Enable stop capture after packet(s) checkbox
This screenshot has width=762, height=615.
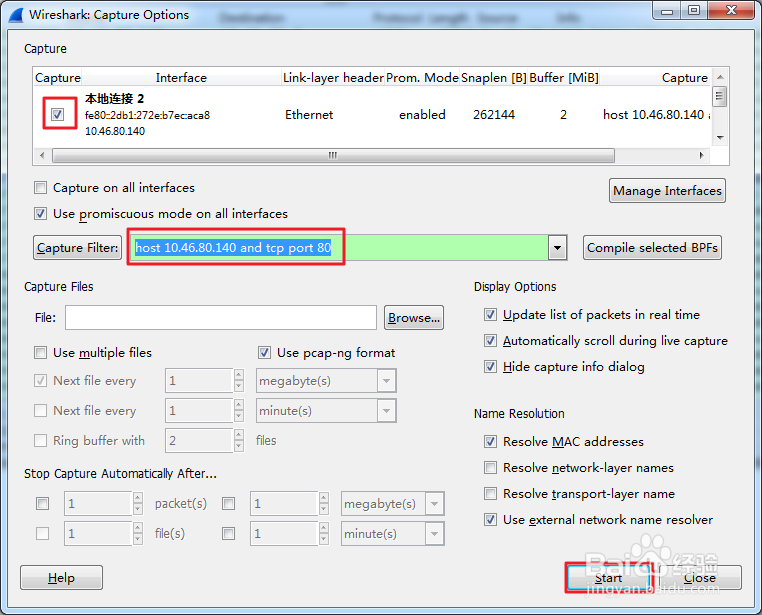coord(42,504)
